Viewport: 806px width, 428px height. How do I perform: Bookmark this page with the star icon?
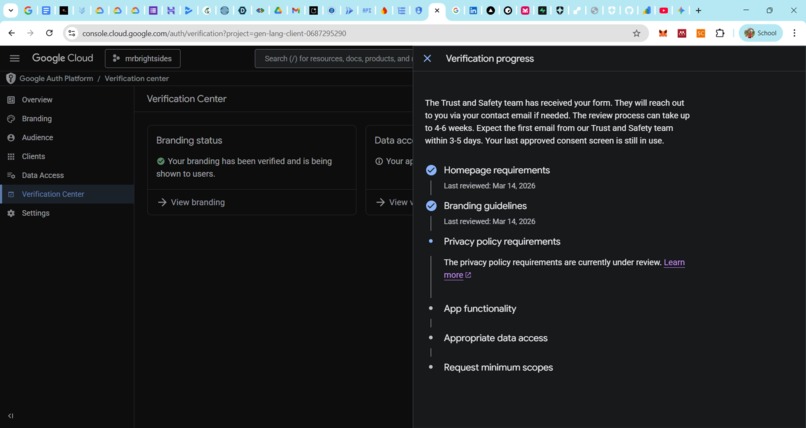pos(636,33)
